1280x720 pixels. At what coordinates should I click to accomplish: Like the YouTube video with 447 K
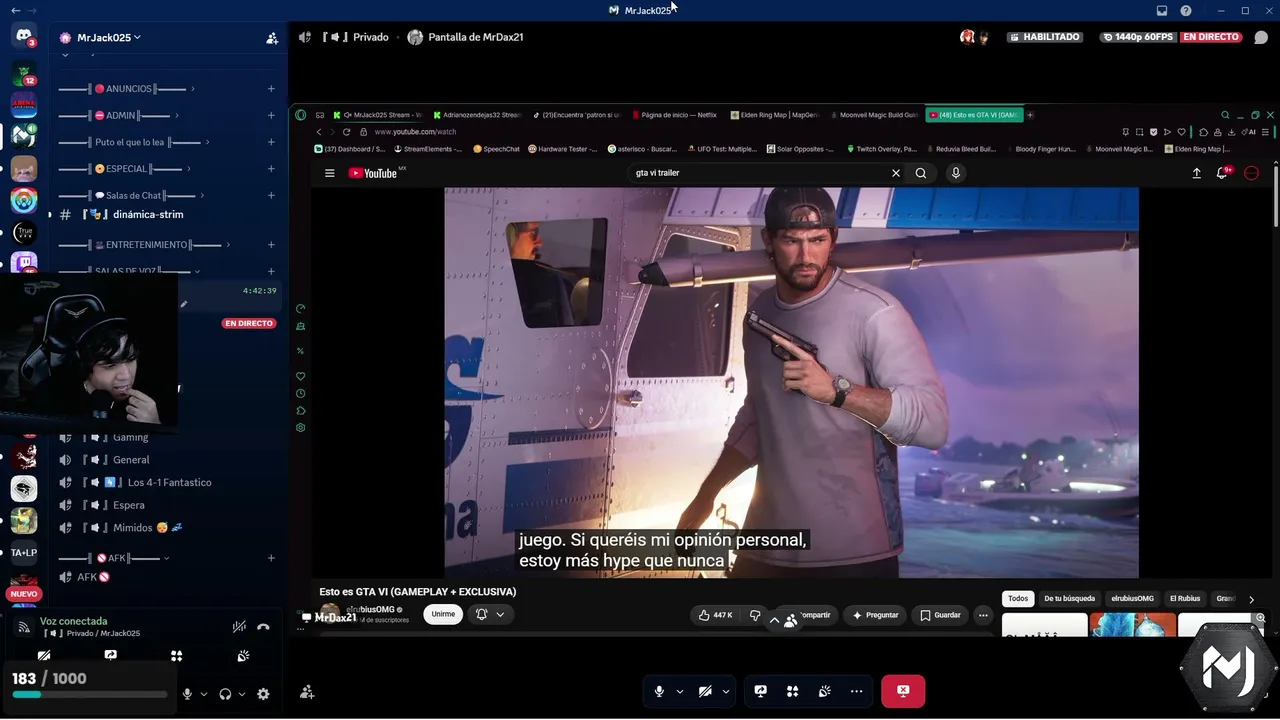pos(716,615)
